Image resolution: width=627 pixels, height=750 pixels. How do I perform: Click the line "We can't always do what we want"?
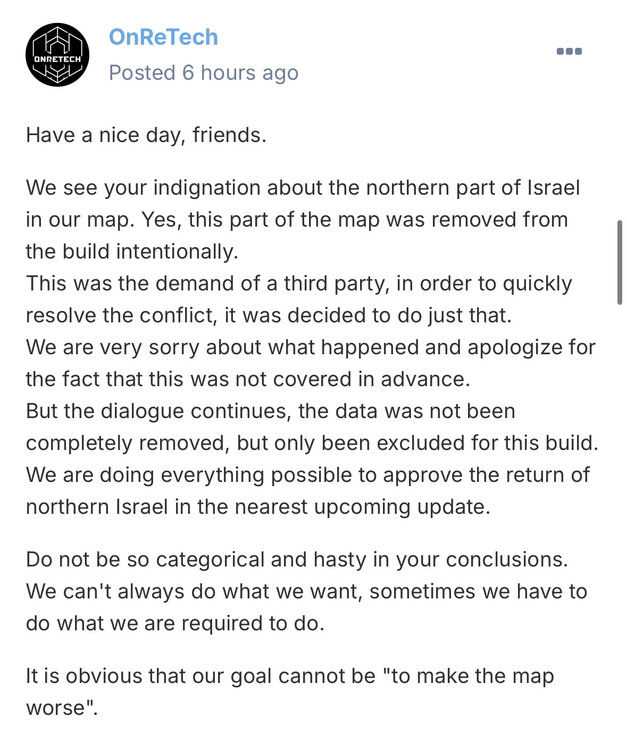point(306,591)
